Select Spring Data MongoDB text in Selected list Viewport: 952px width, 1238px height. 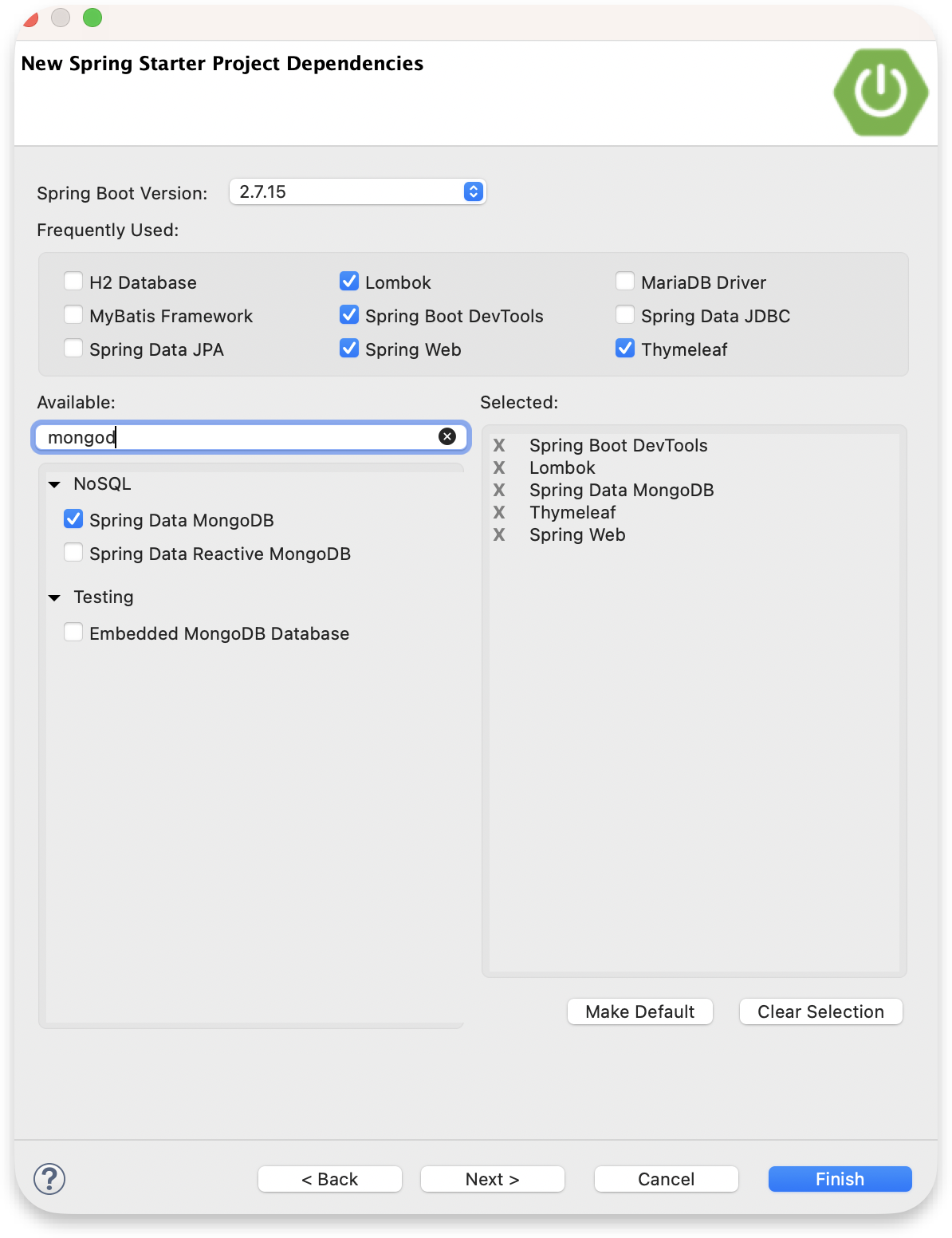tap(622, 490)
